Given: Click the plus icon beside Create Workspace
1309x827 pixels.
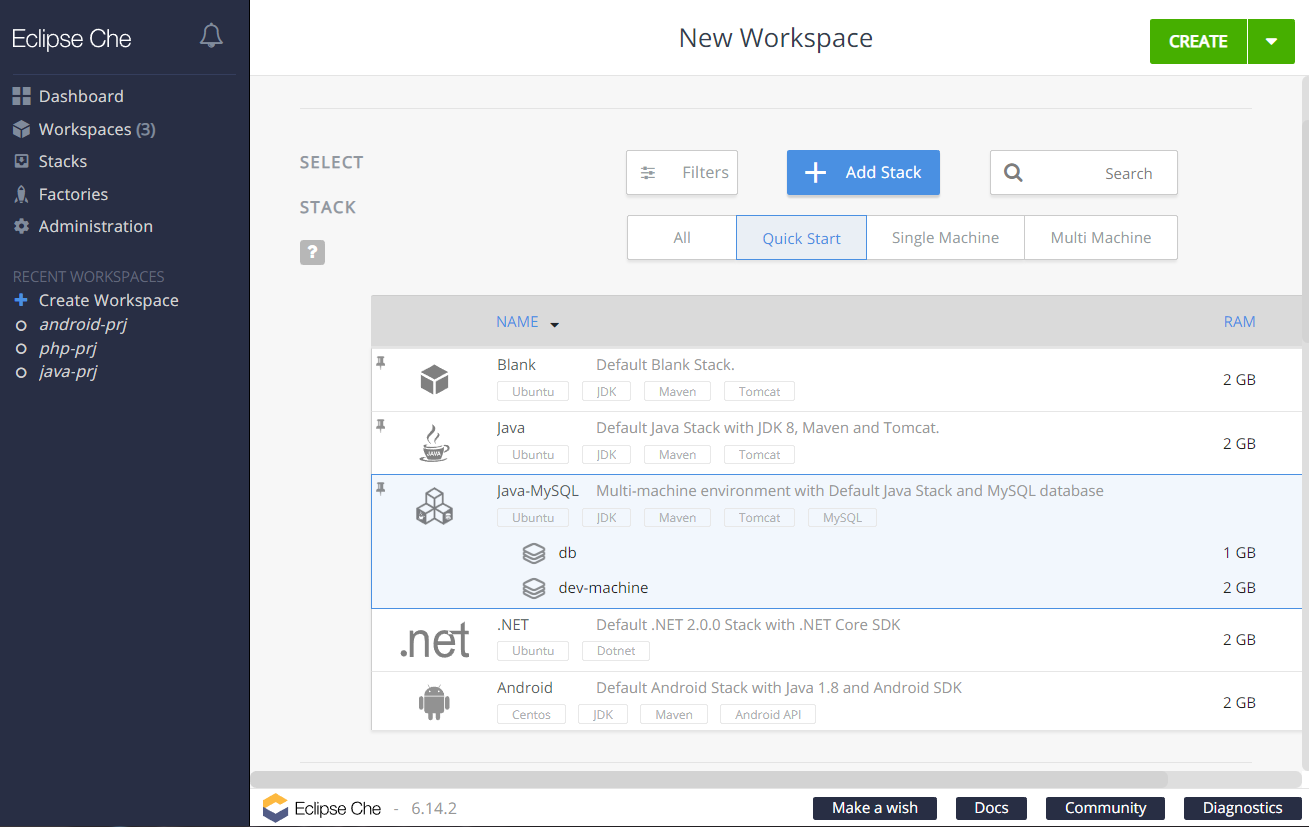Looking at the screenshot, I should (x=21, y=300).
